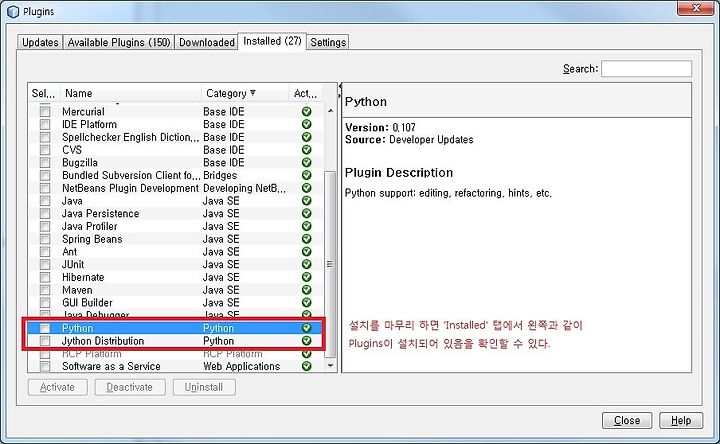The width and height of the screenshot is (720, 444).
Task: Tick the checkbox for IDE Platform
Action: click(x=45, y=124)
